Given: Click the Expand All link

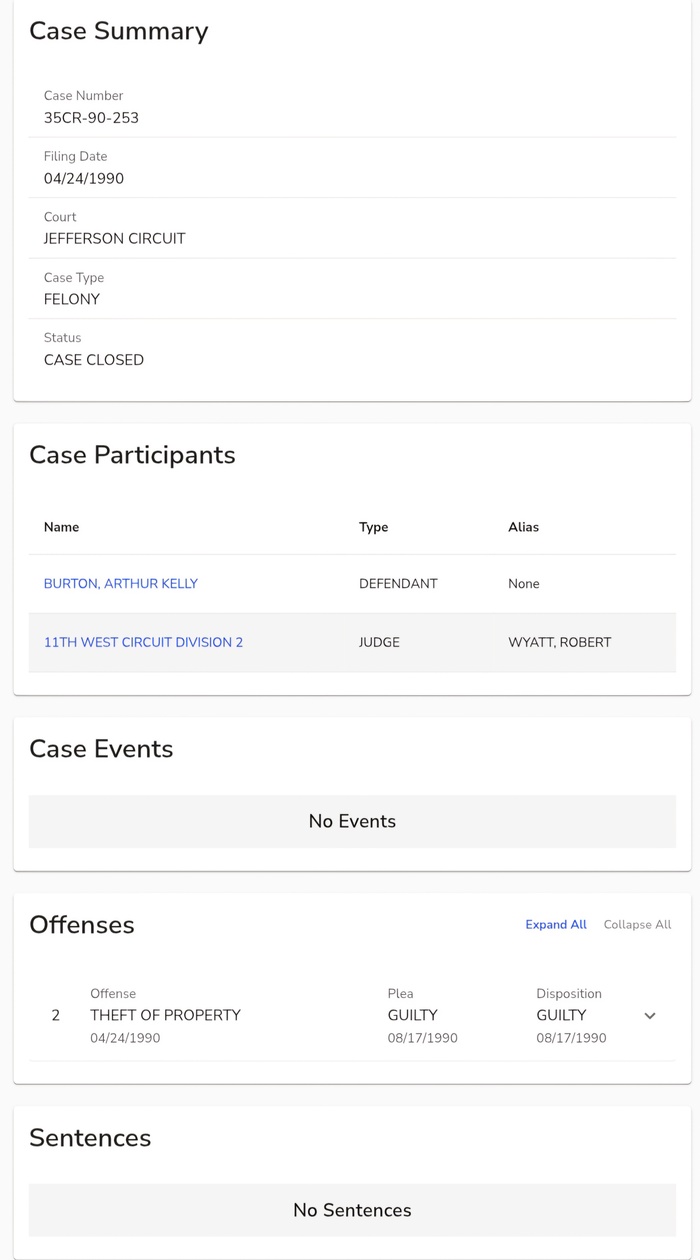Looking at the screenshot, I should (555, 925).
